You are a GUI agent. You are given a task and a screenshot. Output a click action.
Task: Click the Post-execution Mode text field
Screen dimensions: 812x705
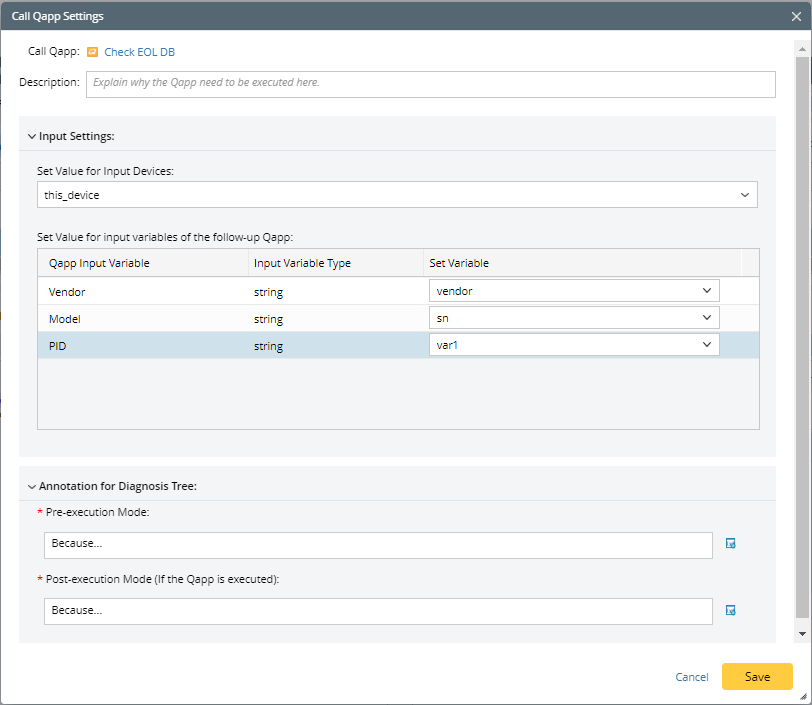378,610
